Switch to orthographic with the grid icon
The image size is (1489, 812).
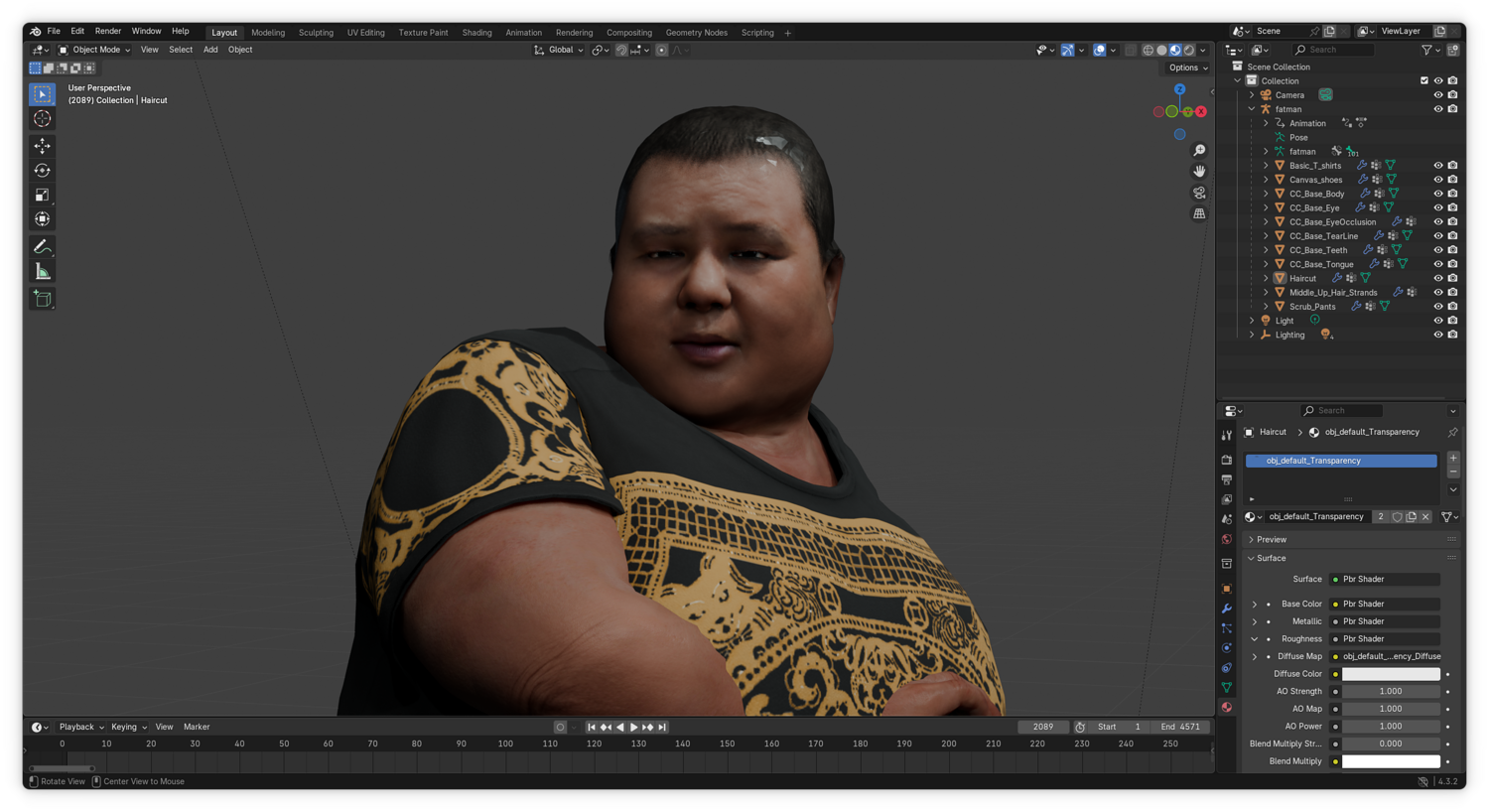coord(1199,213)
